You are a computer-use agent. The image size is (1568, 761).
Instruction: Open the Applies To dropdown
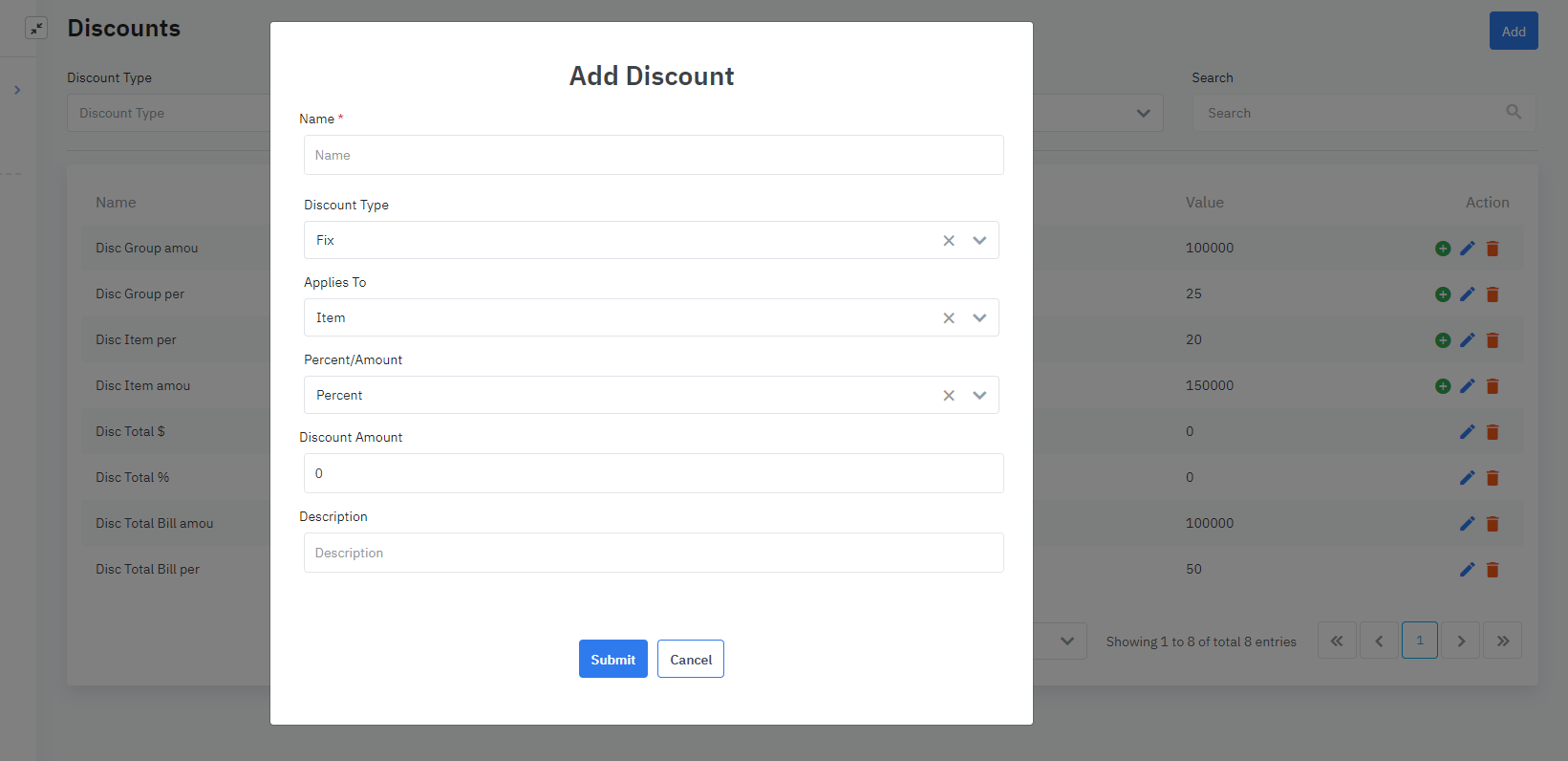point(979,318)
